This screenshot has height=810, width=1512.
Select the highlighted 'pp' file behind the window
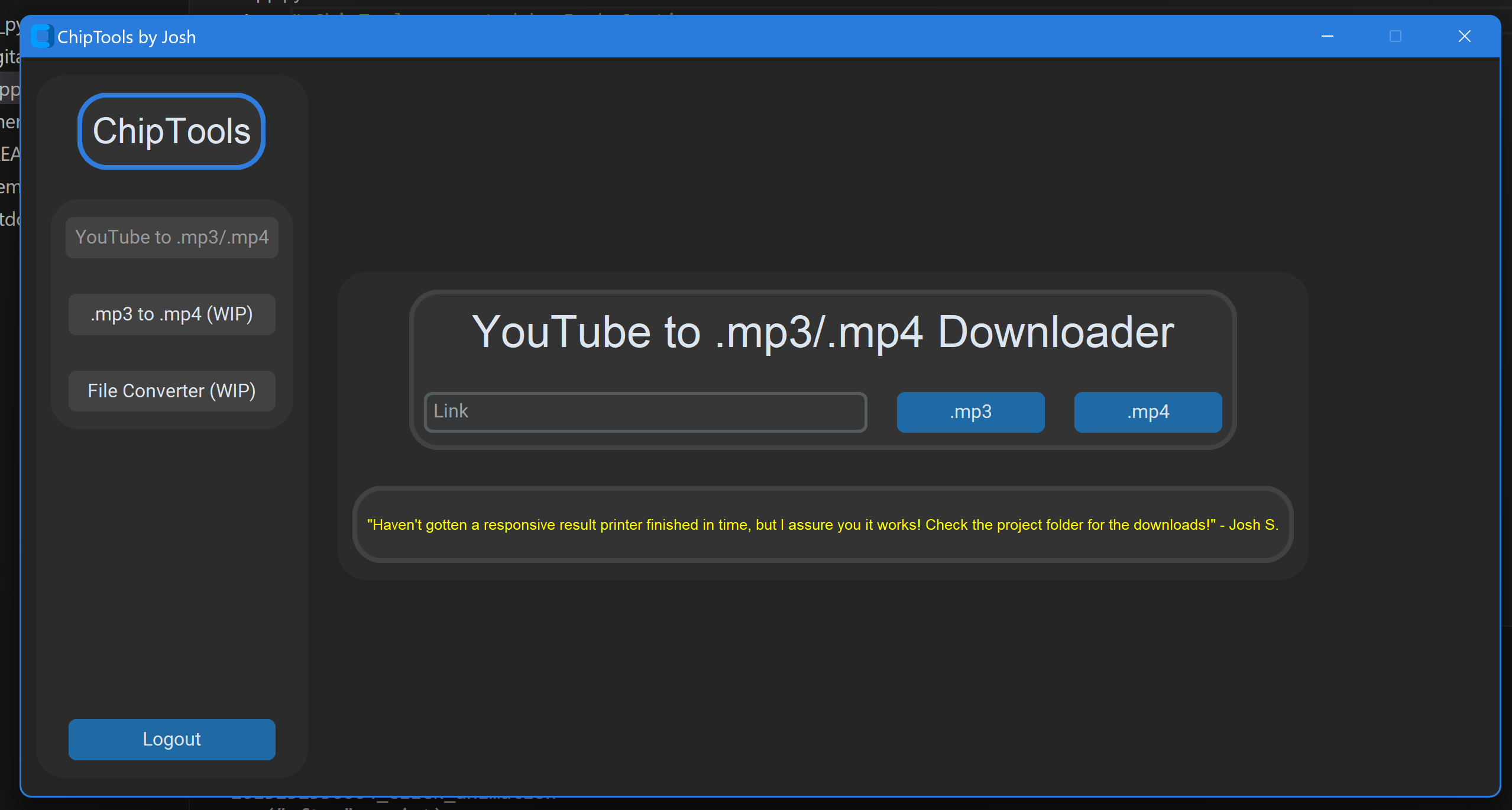coord(9,90)
